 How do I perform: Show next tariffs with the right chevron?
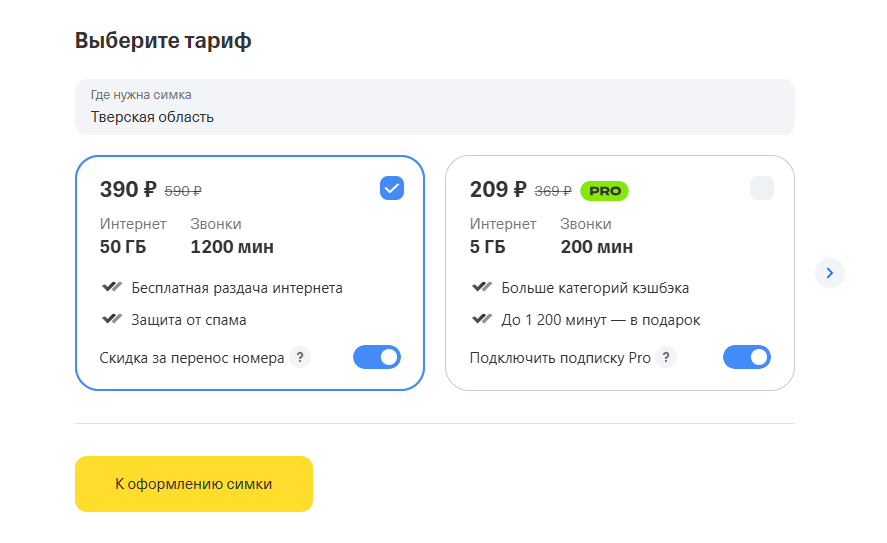829,273
